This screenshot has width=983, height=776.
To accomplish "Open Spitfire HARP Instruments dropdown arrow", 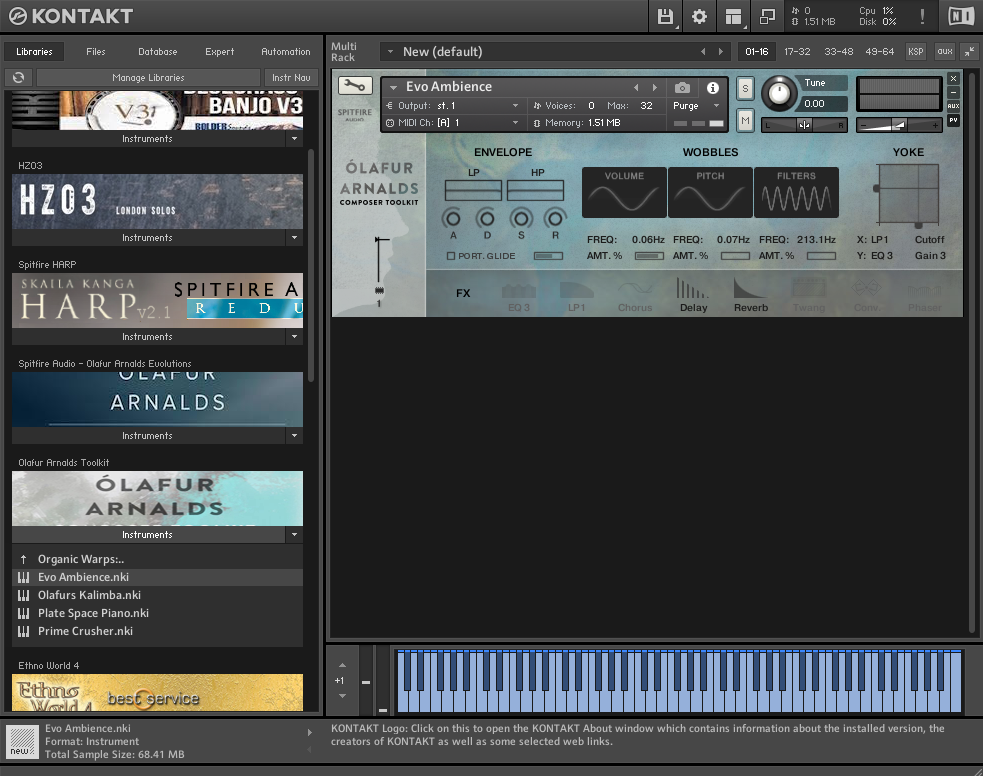I will pos(294,337).
